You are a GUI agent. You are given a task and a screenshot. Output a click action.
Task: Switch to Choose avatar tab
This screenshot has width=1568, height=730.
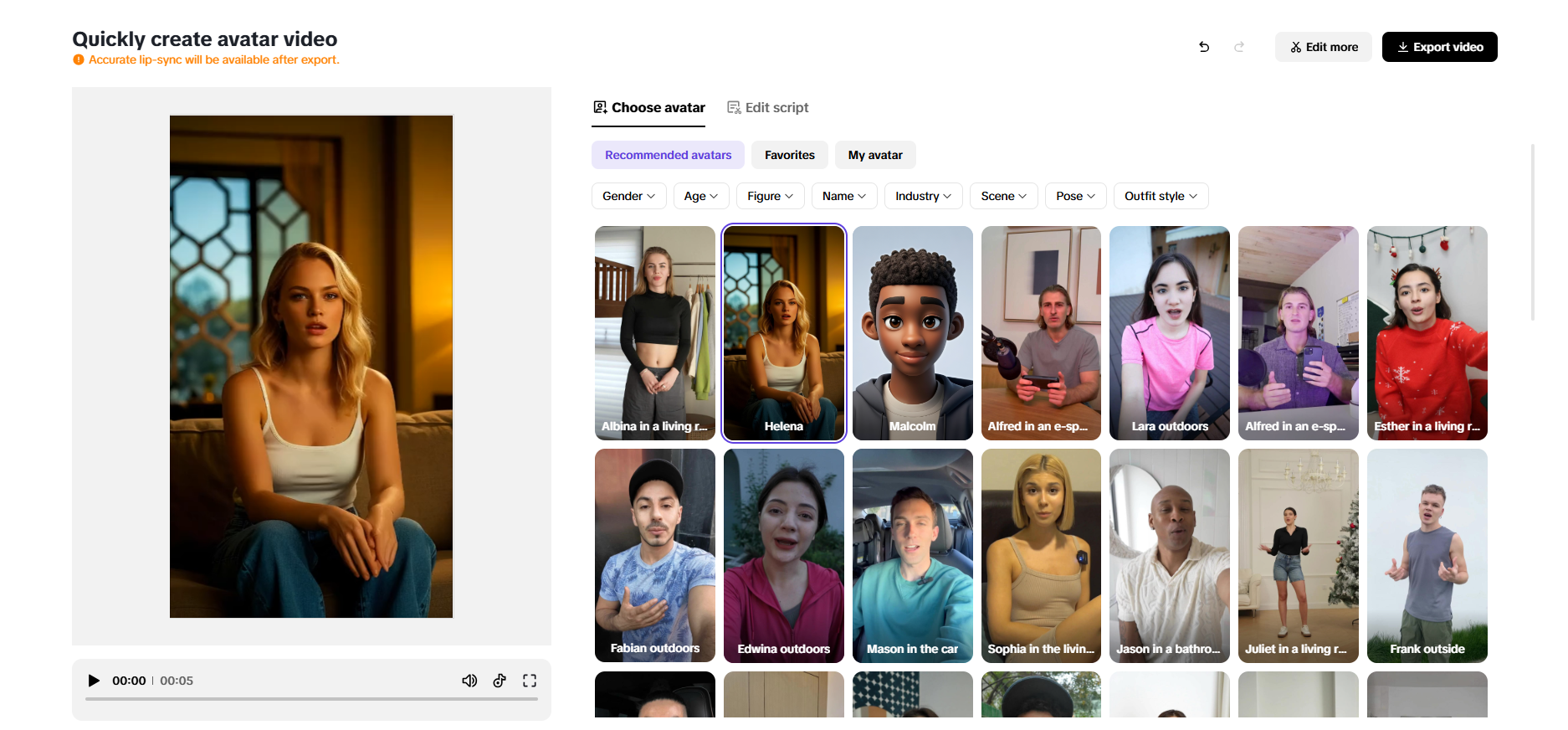click(648, 107)
